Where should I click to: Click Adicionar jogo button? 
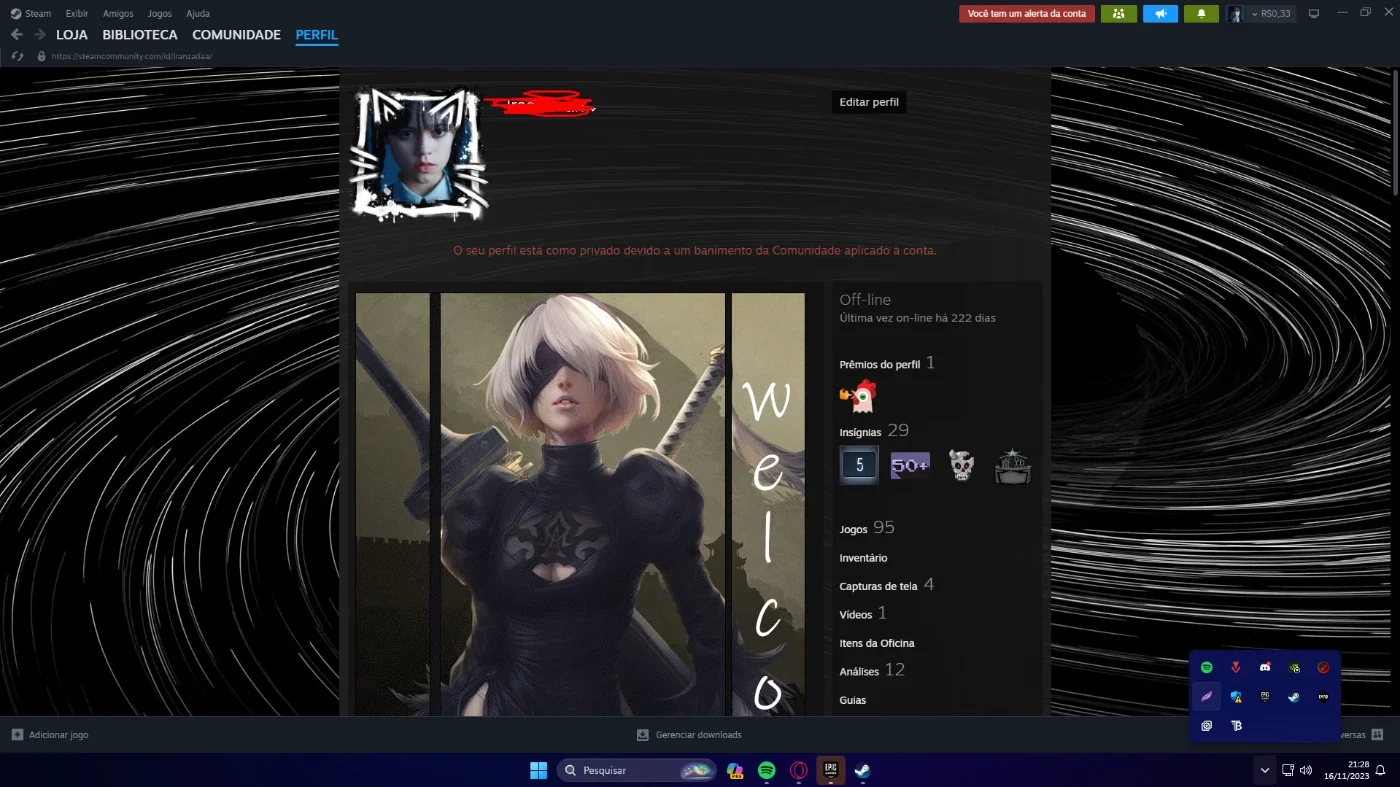click(x=50, y=735)
